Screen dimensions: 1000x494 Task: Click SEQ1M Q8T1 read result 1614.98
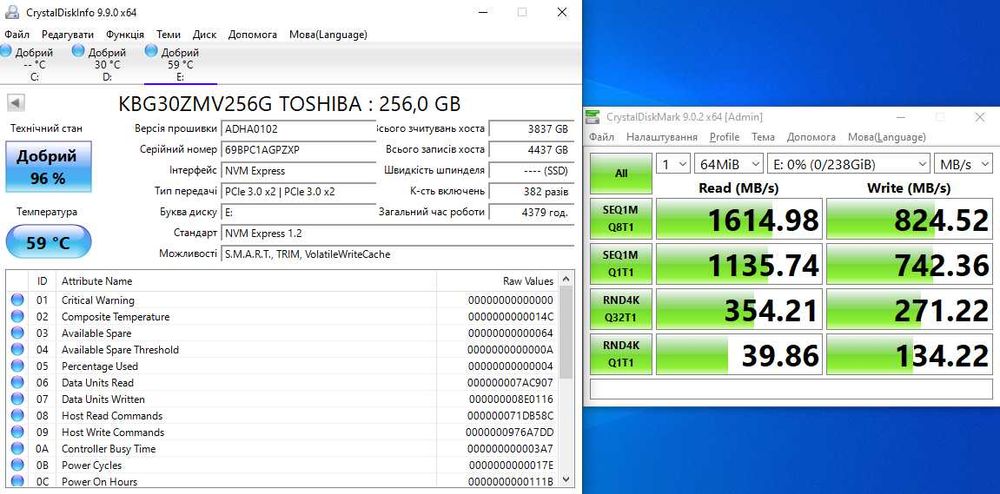point(739,219)
